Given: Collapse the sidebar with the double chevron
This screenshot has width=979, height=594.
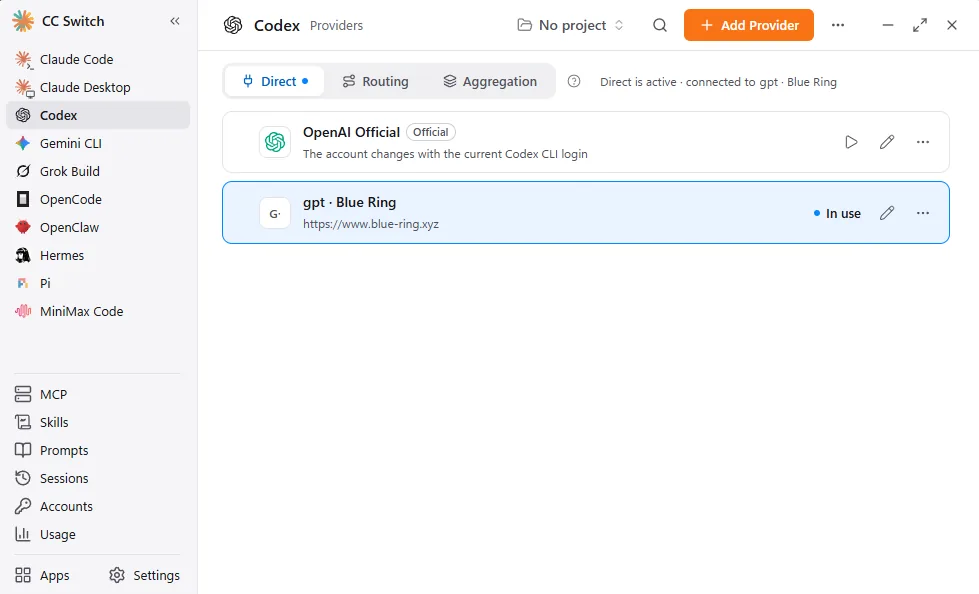Looking at the screenshot, I should [175, 21].
